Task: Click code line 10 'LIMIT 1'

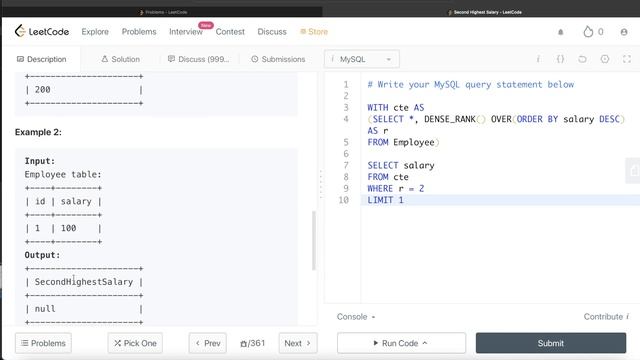Action: 385,200
